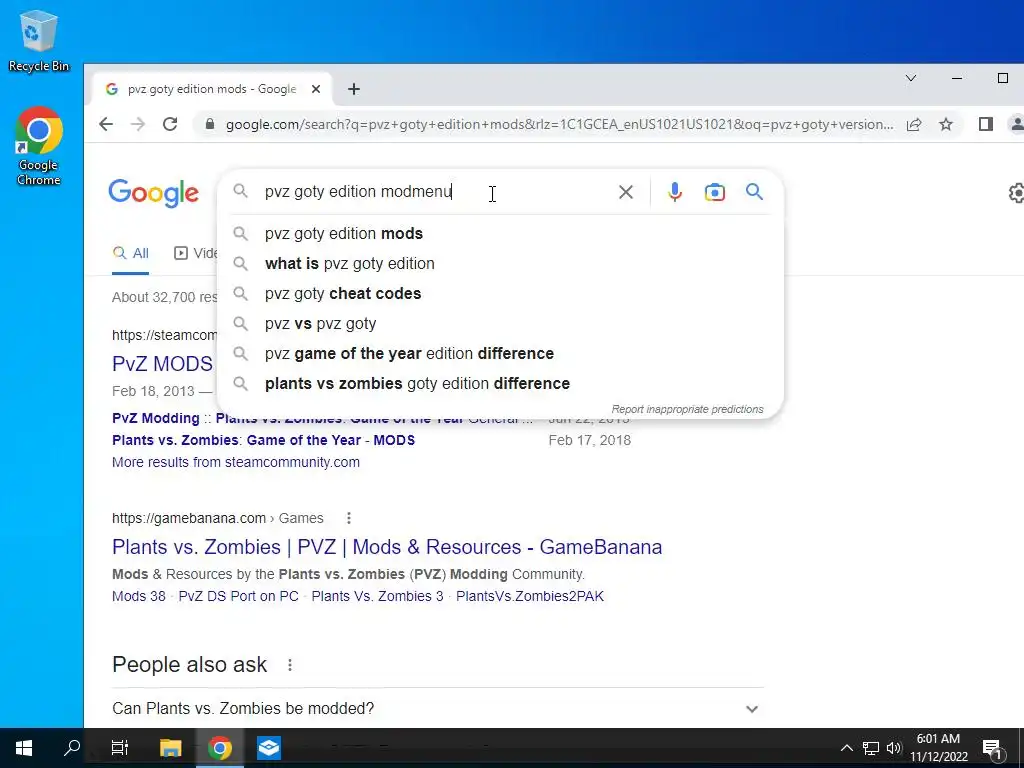Screen dimensions: 1024x768
Task: Choose suggestion 'pvz goty edition mods'
Action: (500, 233)
